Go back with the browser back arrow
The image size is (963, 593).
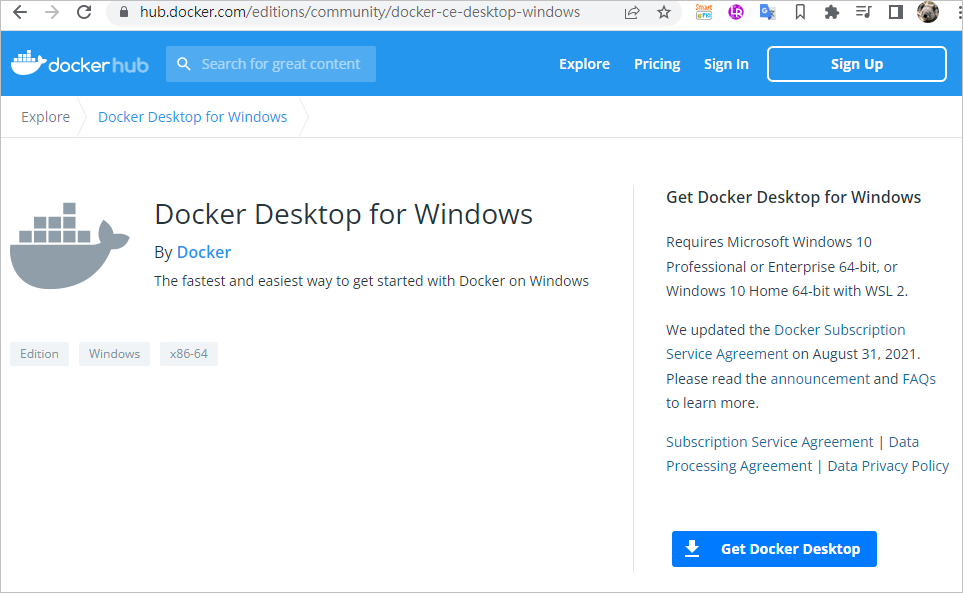pos(20,12)
